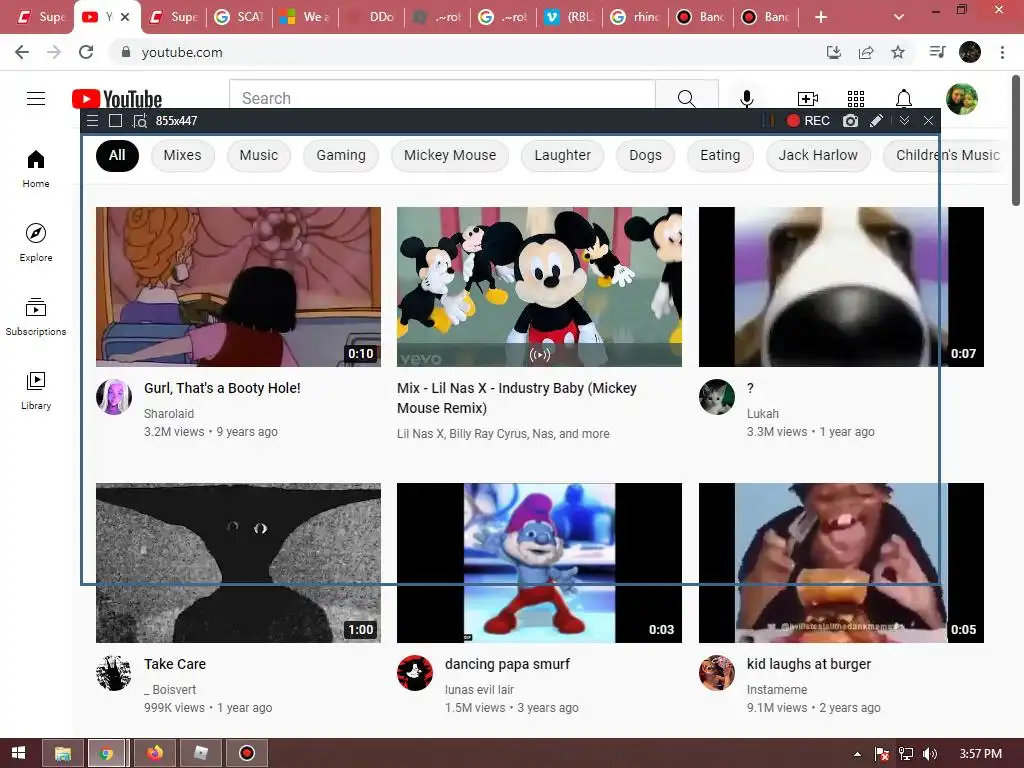Go back in the browser
The height and width of the screenshot is (768, 1024).
[x=22, y=52]
